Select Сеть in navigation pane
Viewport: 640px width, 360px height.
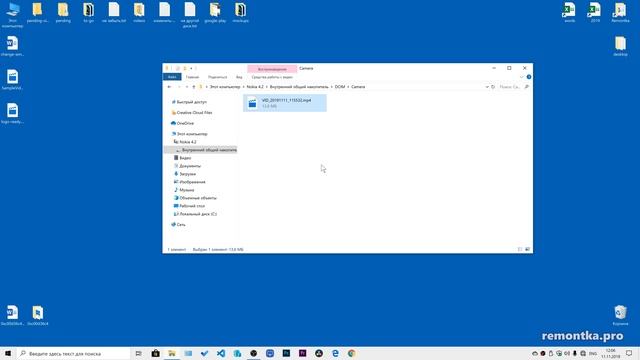[178, 225]
